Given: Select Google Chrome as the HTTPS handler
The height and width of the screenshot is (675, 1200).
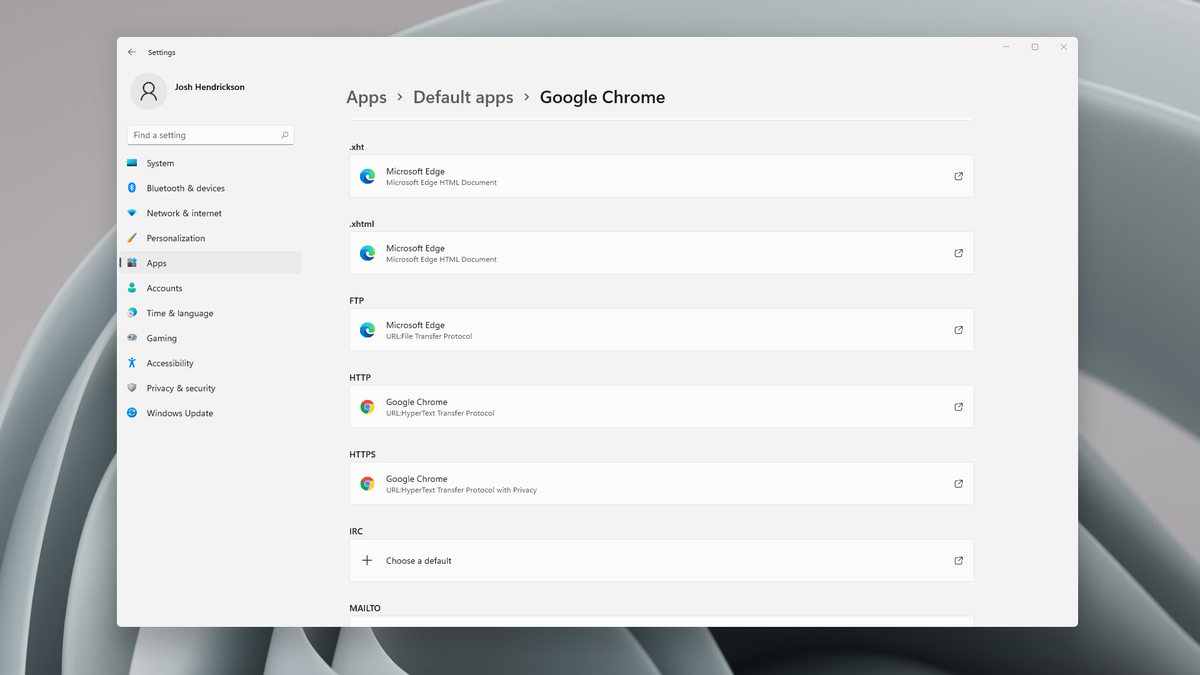Looking at the screenshot, I should [660, 483].
